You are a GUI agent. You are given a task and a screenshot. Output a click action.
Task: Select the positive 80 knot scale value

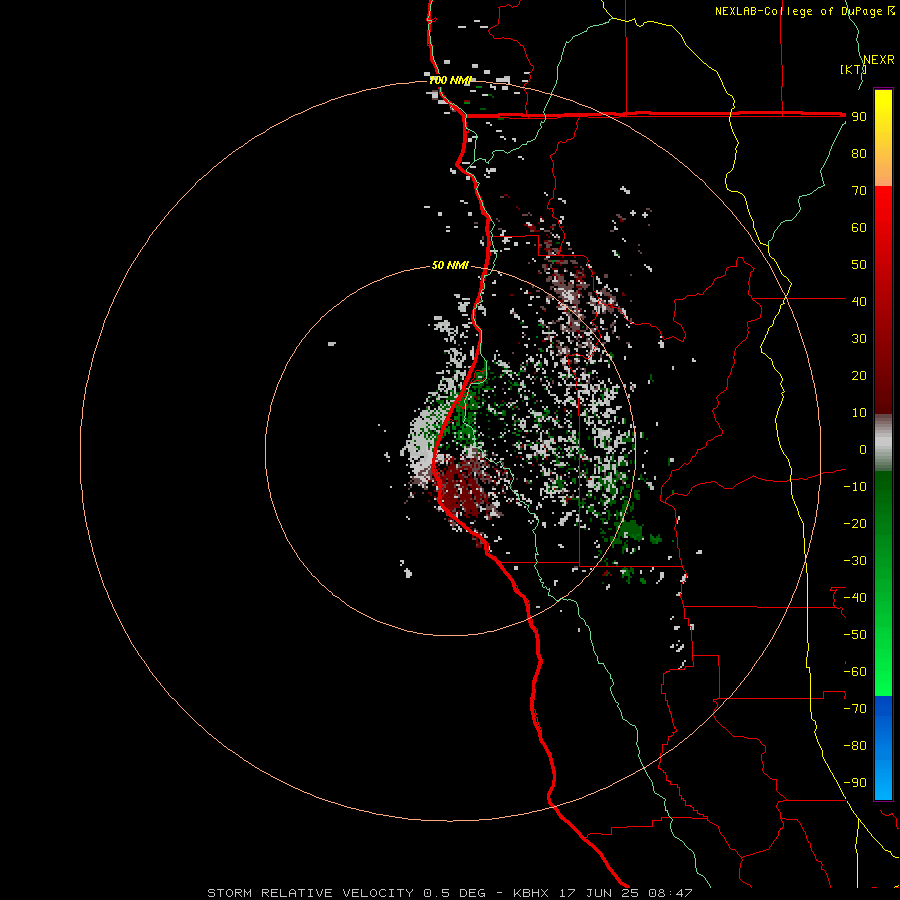(859, 153)
